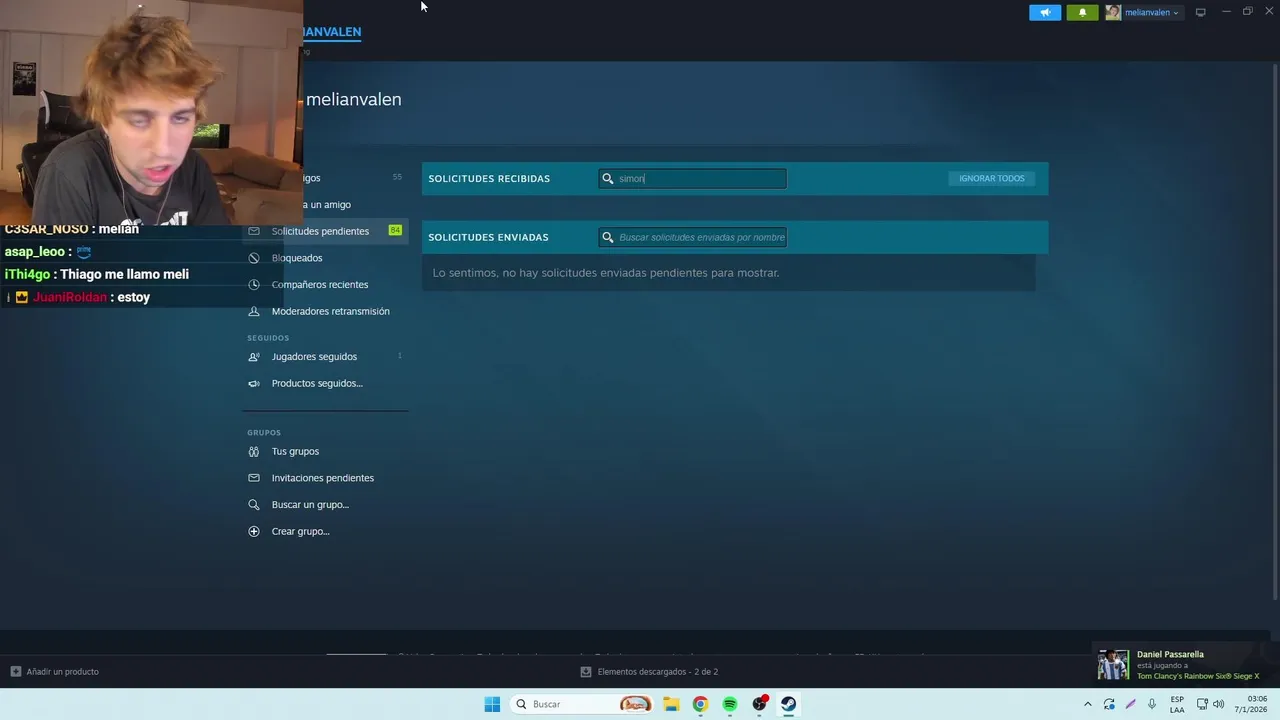Open Crear grupo...
The width and height of the screenshot is (1280, 720).
coord(300,531)
